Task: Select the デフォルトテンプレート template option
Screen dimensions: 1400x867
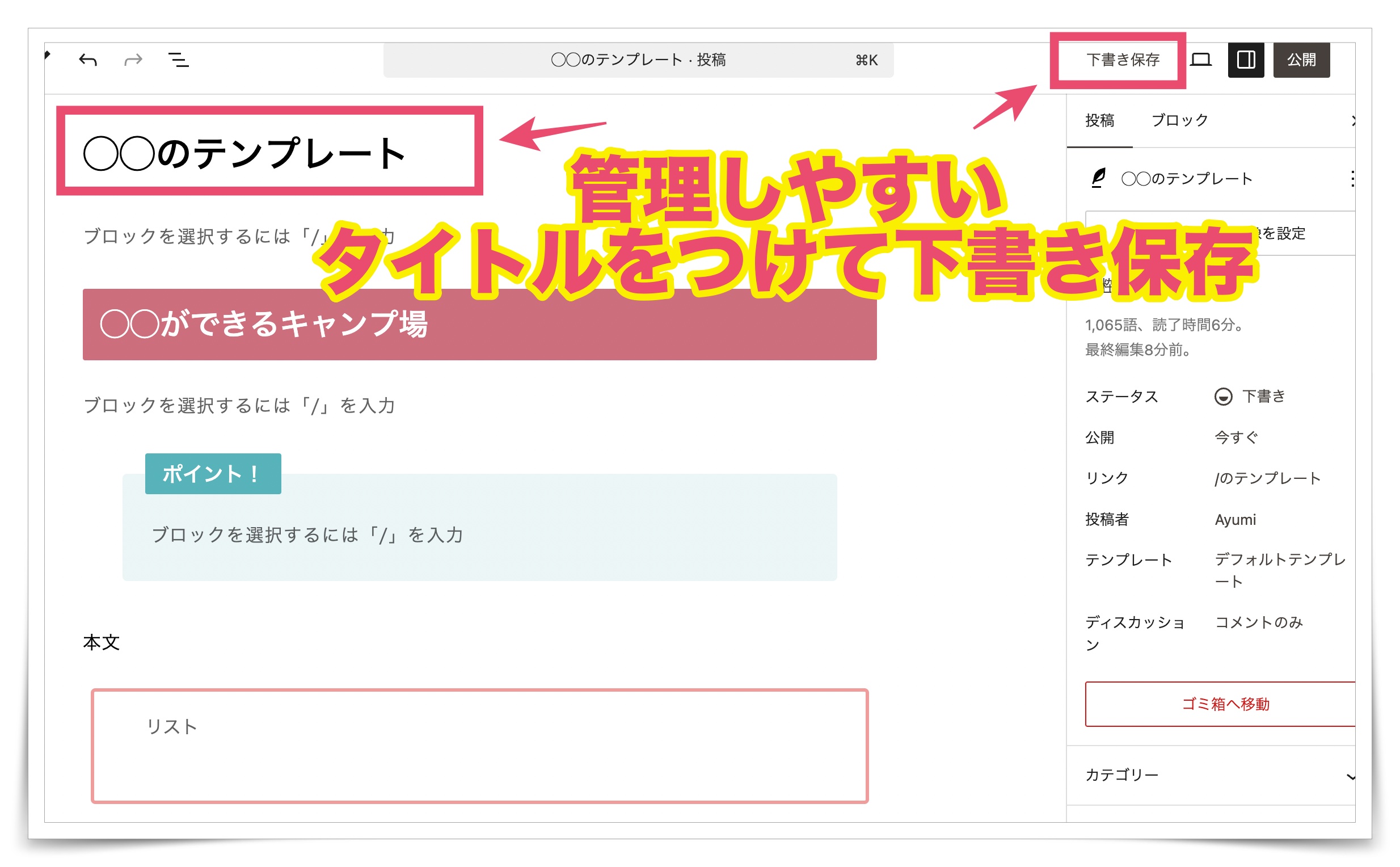Action: pyautogui.click(x=1280, y=571)
